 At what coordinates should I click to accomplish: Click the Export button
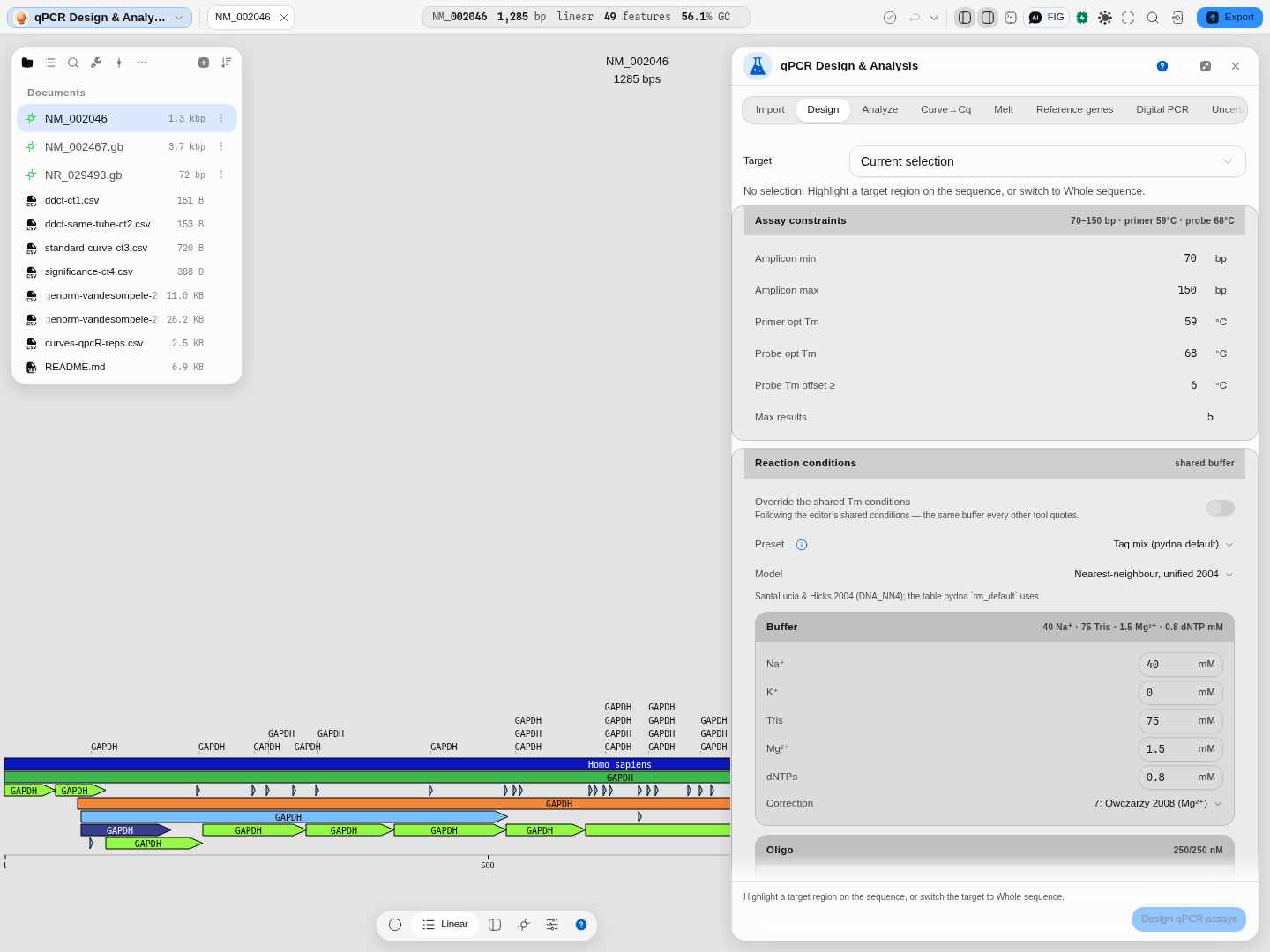pyautogui.click(x=1229, y=18)
